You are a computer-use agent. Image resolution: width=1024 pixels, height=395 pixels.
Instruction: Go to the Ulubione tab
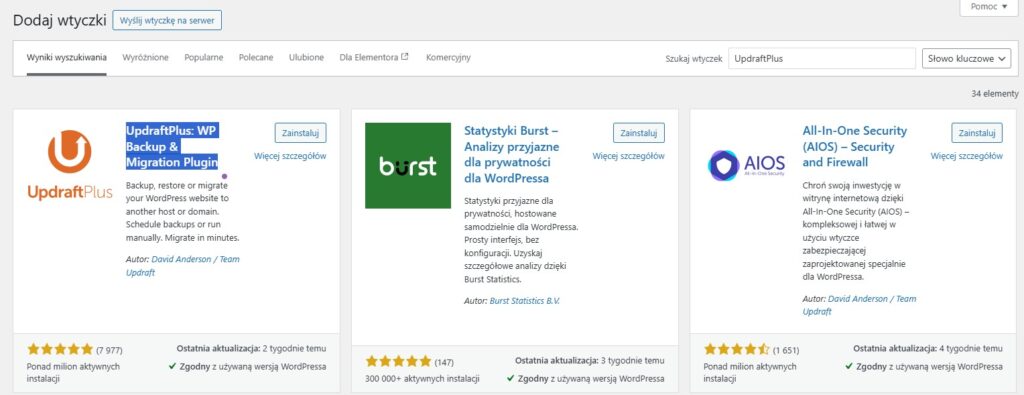pyautogui.click(x=306, y=57)
